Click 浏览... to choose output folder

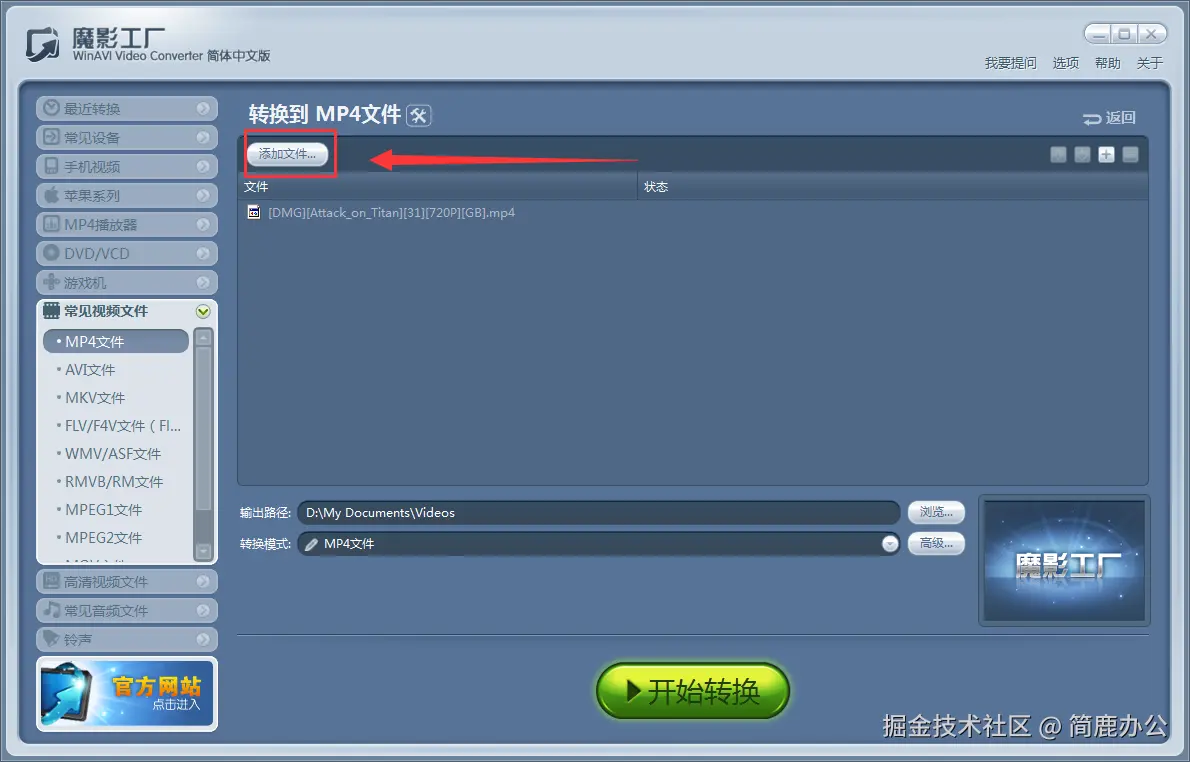click(937, 512)
